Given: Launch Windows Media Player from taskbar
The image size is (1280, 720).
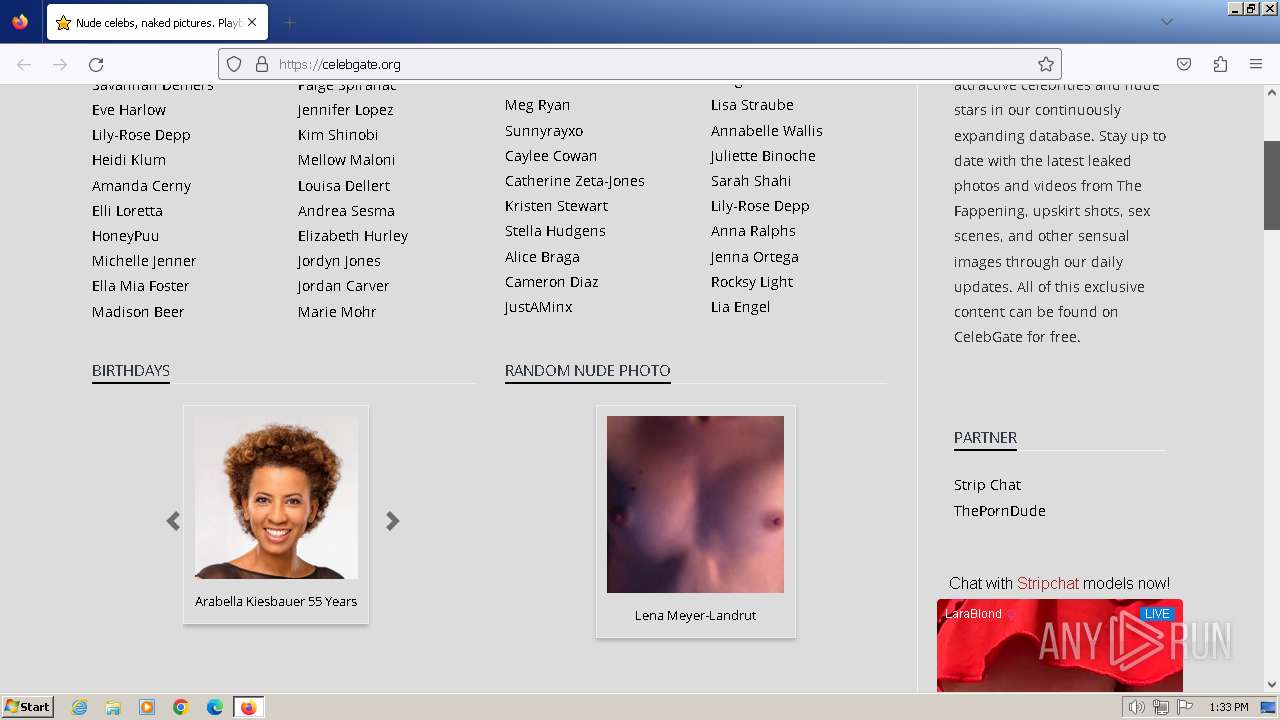Looking at the screenshot, I should pyautogui.click(x=147, y=707).
